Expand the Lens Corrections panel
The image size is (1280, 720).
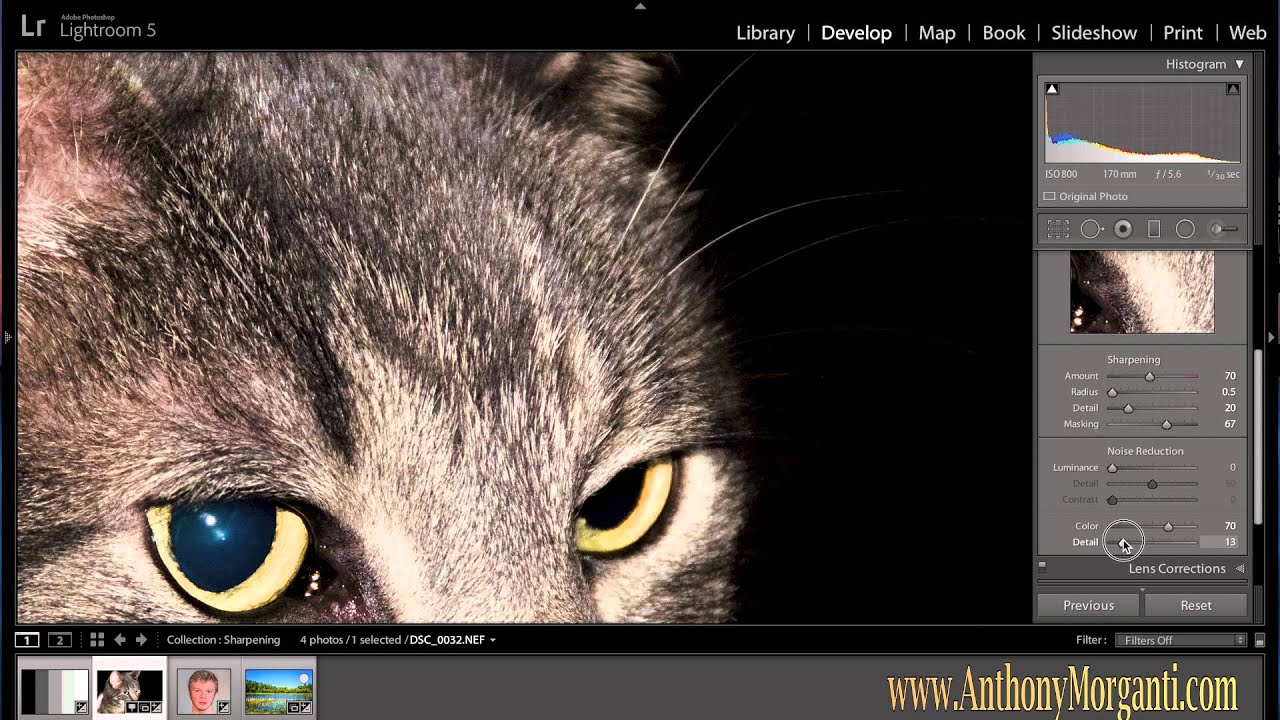coord(1240,569)
